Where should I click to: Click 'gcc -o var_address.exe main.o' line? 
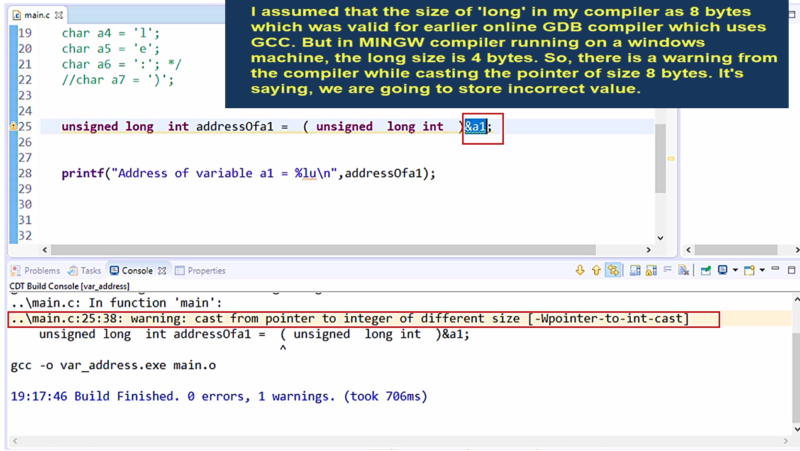pos(113,365)
